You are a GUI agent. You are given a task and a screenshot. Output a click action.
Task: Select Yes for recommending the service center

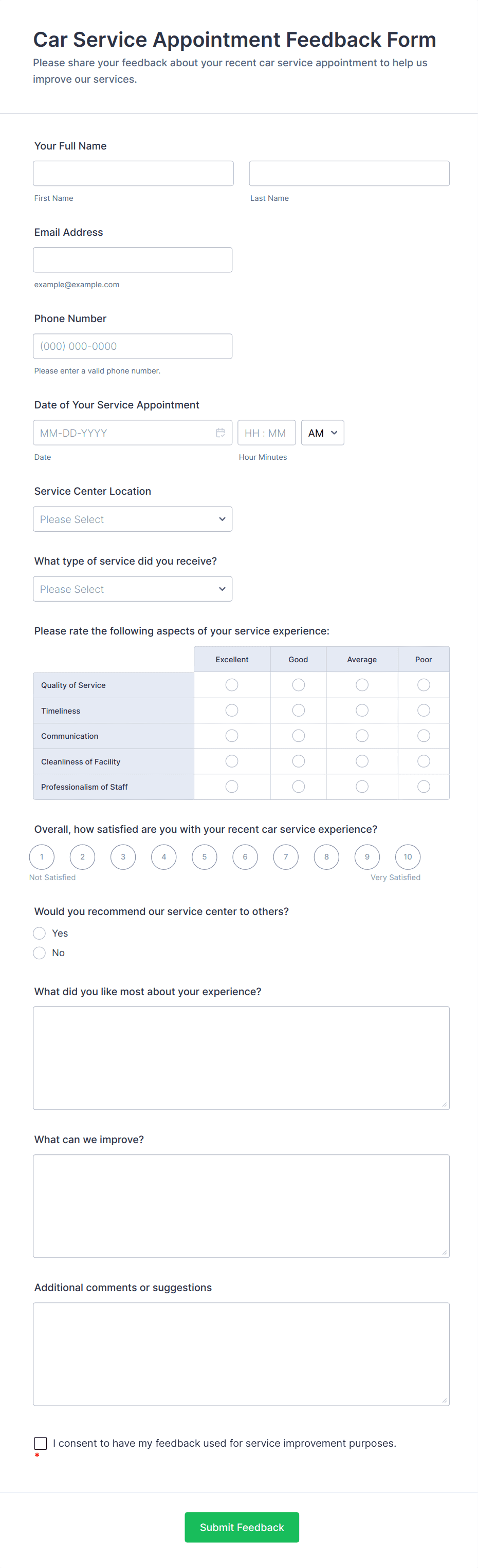(x=40, y=933)
